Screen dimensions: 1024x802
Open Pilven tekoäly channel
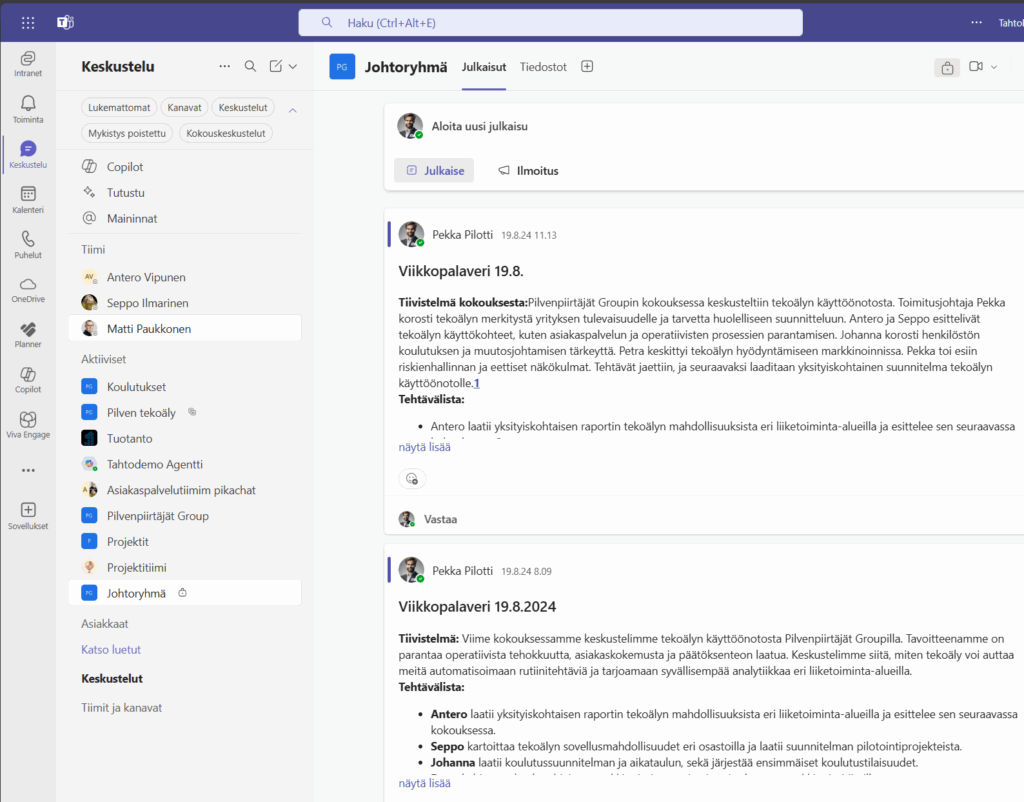[185, 413]
